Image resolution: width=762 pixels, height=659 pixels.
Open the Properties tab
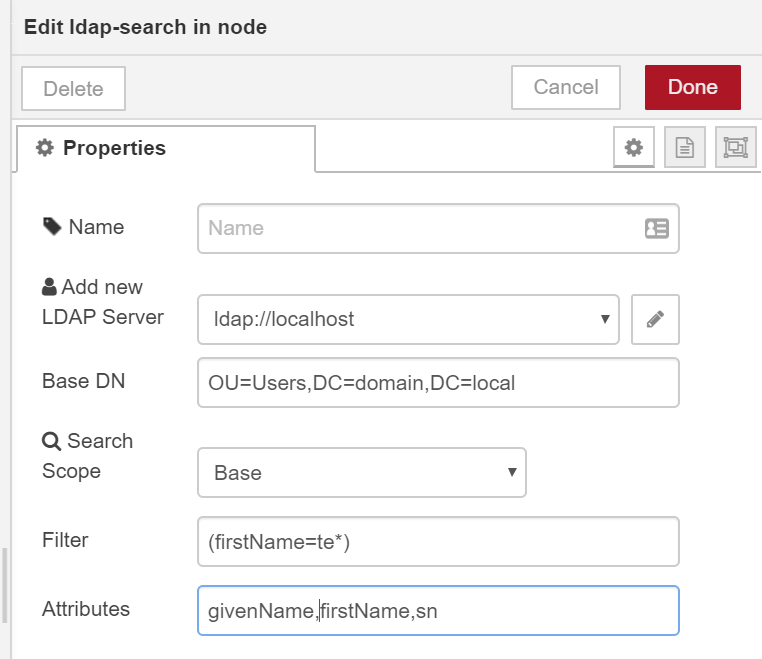166,148
